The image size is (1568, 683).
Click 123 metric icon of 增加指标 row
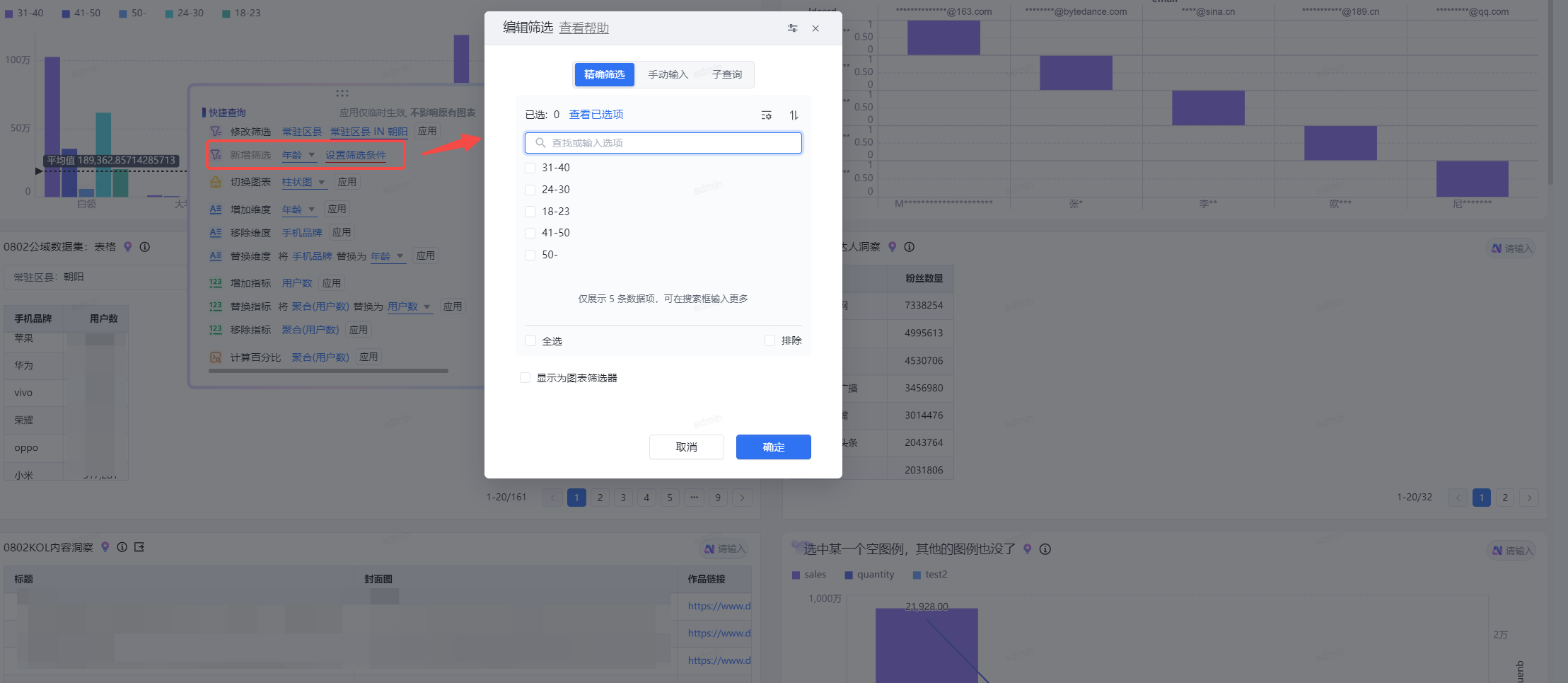[x=216, y=282]
